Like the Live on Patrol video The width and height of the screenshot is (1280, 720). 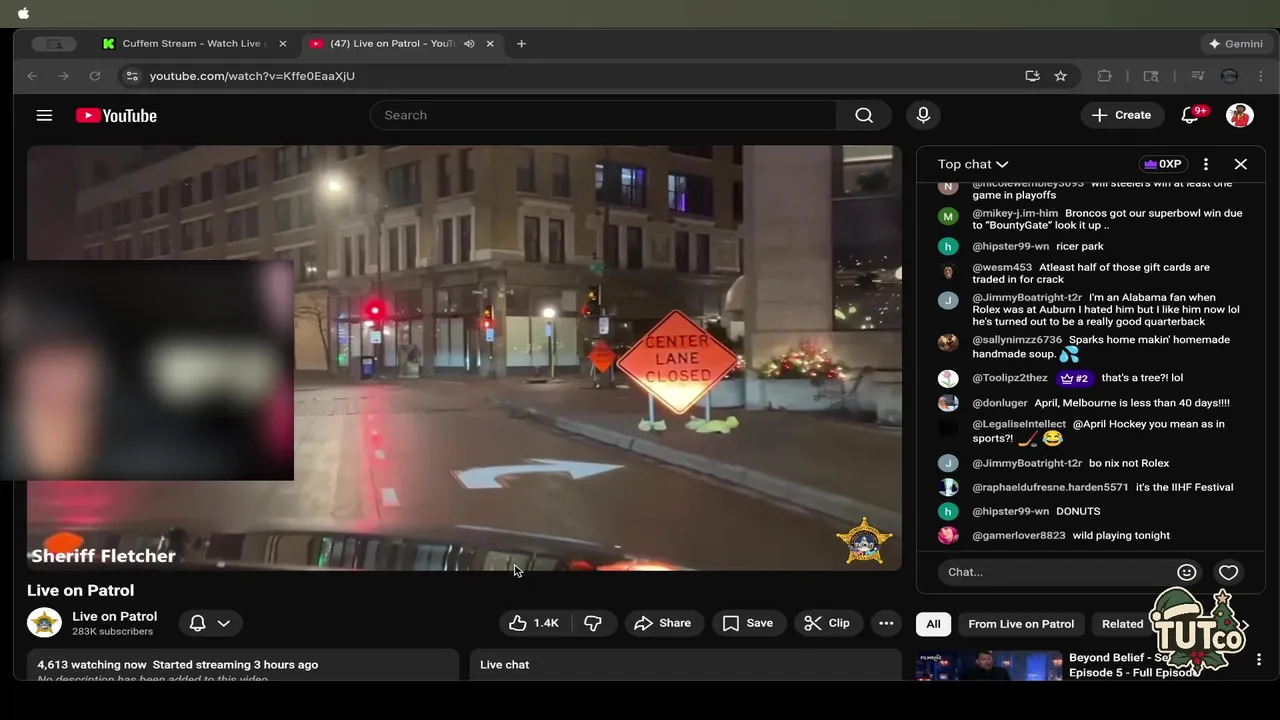pos(534,623)
